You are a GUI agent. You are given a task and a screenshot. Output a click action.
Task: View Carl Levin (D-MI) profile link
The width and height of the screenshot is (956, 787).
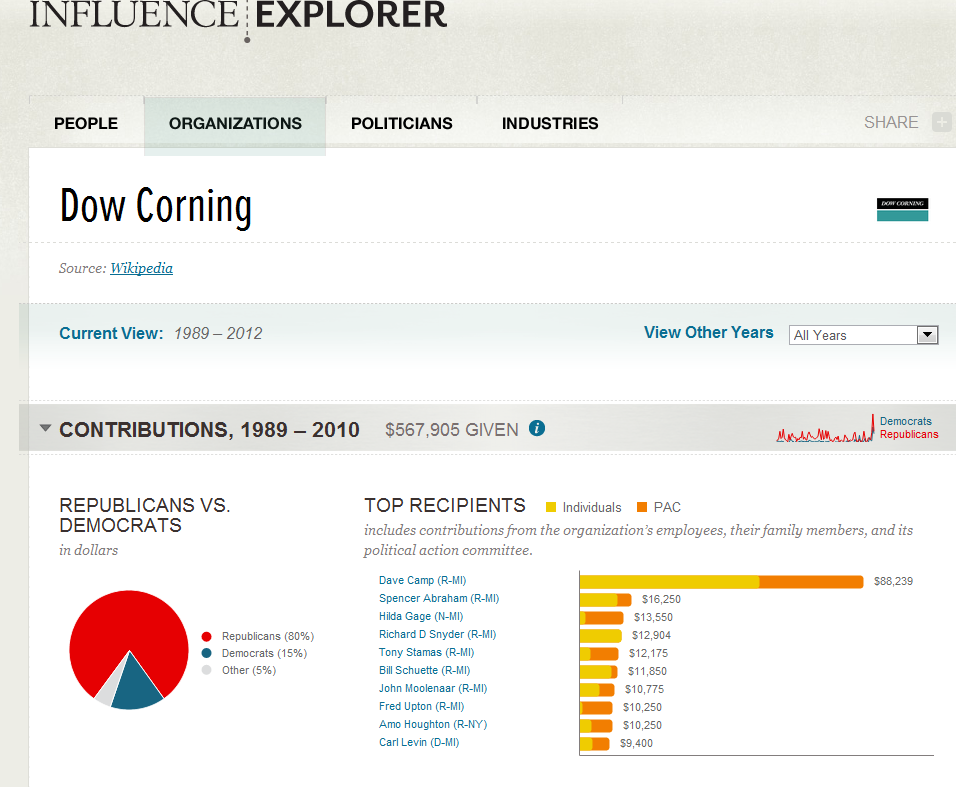419,742
